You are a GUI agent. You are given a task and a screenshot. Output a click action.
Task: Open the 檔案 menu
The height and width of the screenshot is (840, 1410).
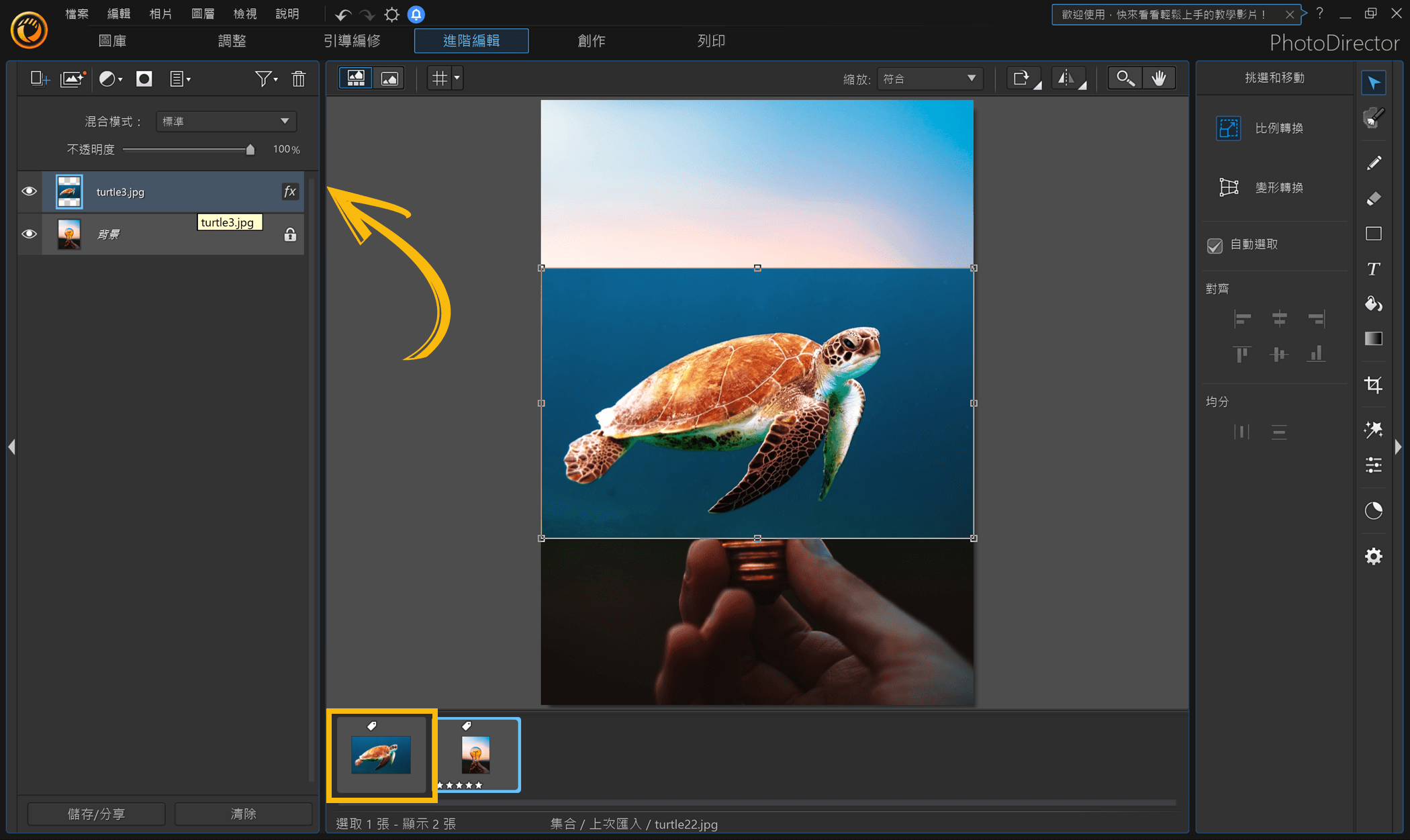(77, 13)
